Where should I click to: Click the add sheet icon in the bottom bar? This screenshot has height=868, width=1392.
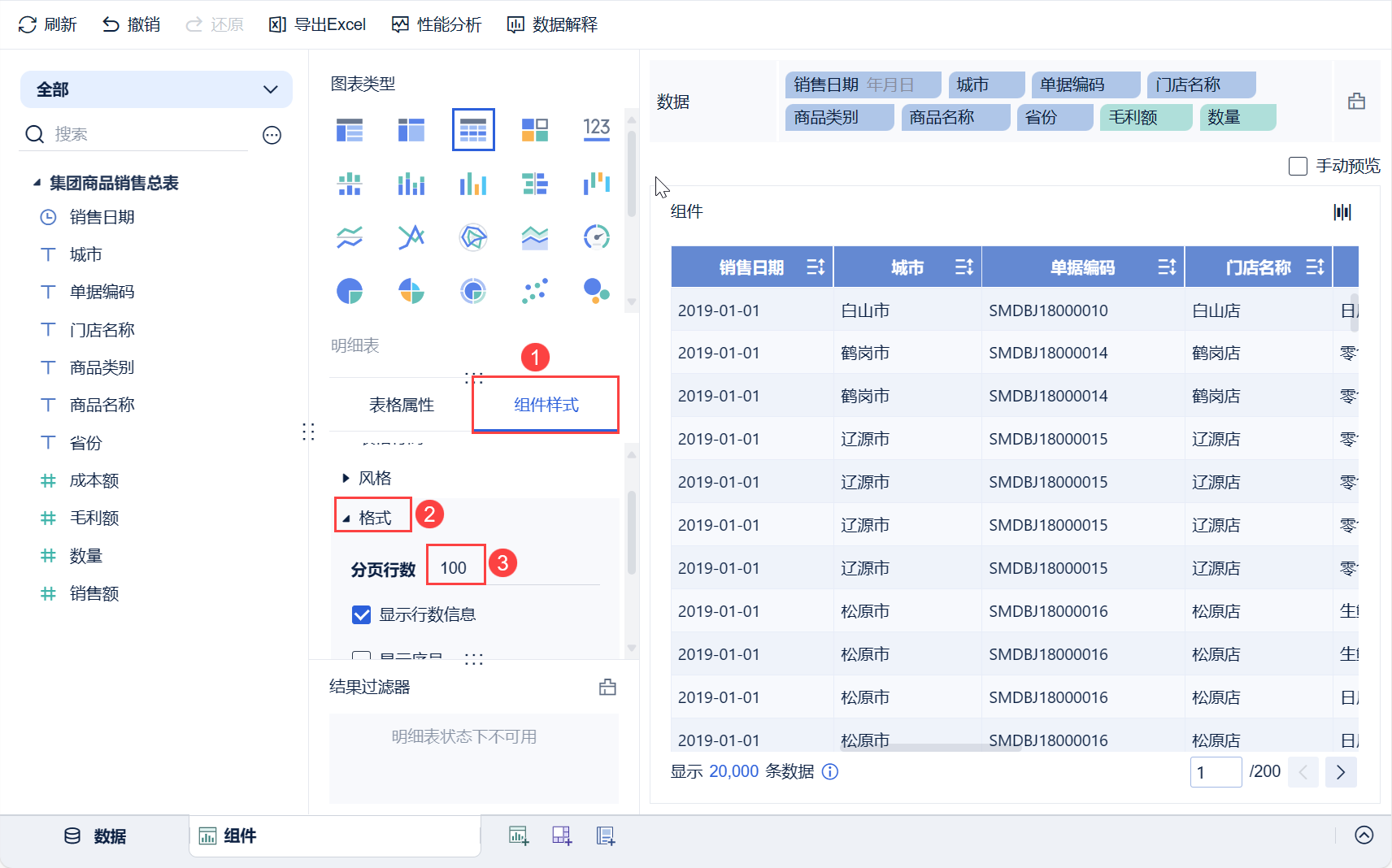(606, 835)
